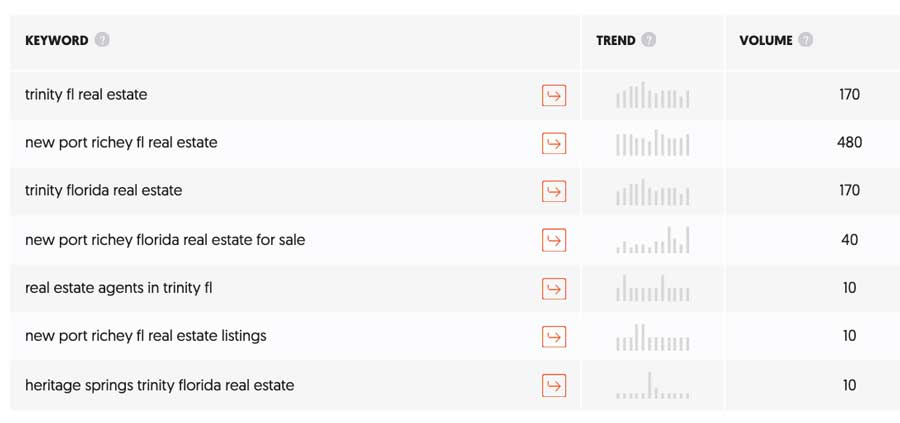The height and width of the screenshot is (423, 900).
Task: Open help icon next to VOLUME header
Action: coord(805,40)
